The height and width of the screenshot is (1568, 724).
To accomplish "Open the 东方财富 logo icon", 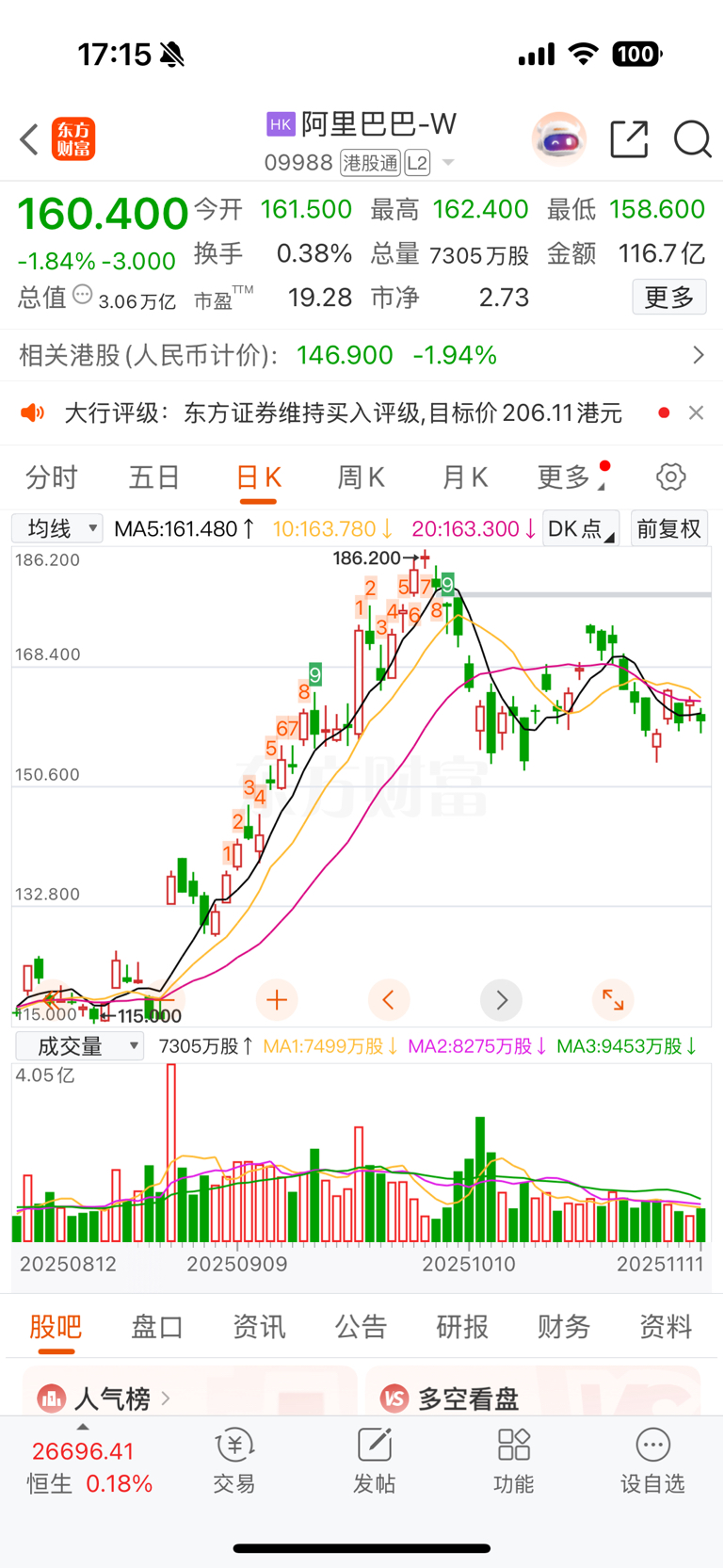I will tap(73, 139).
